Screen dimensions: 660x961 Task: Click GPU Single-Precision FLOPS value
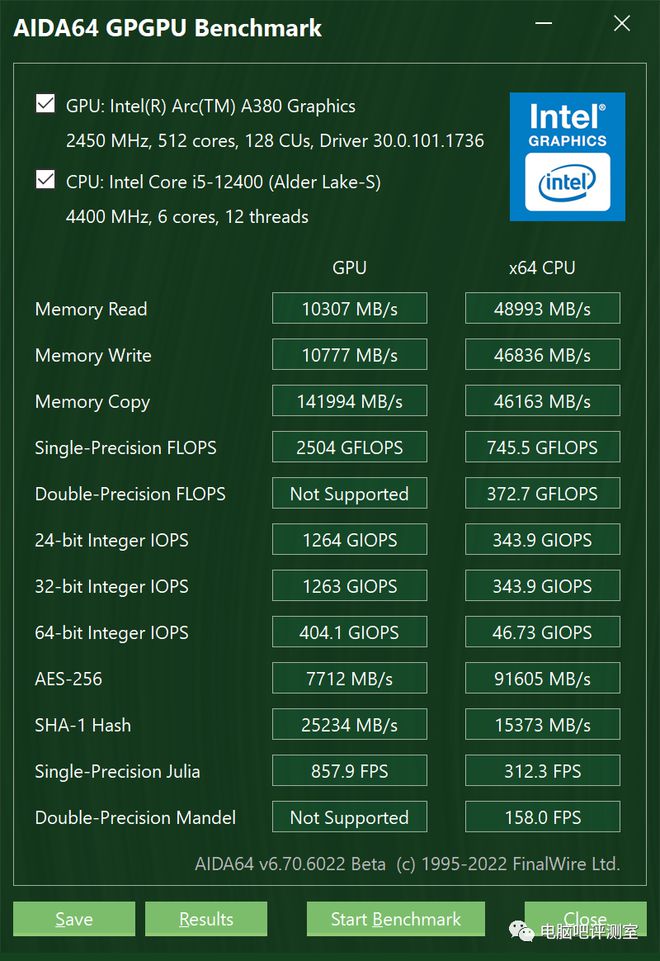(349, 447)
